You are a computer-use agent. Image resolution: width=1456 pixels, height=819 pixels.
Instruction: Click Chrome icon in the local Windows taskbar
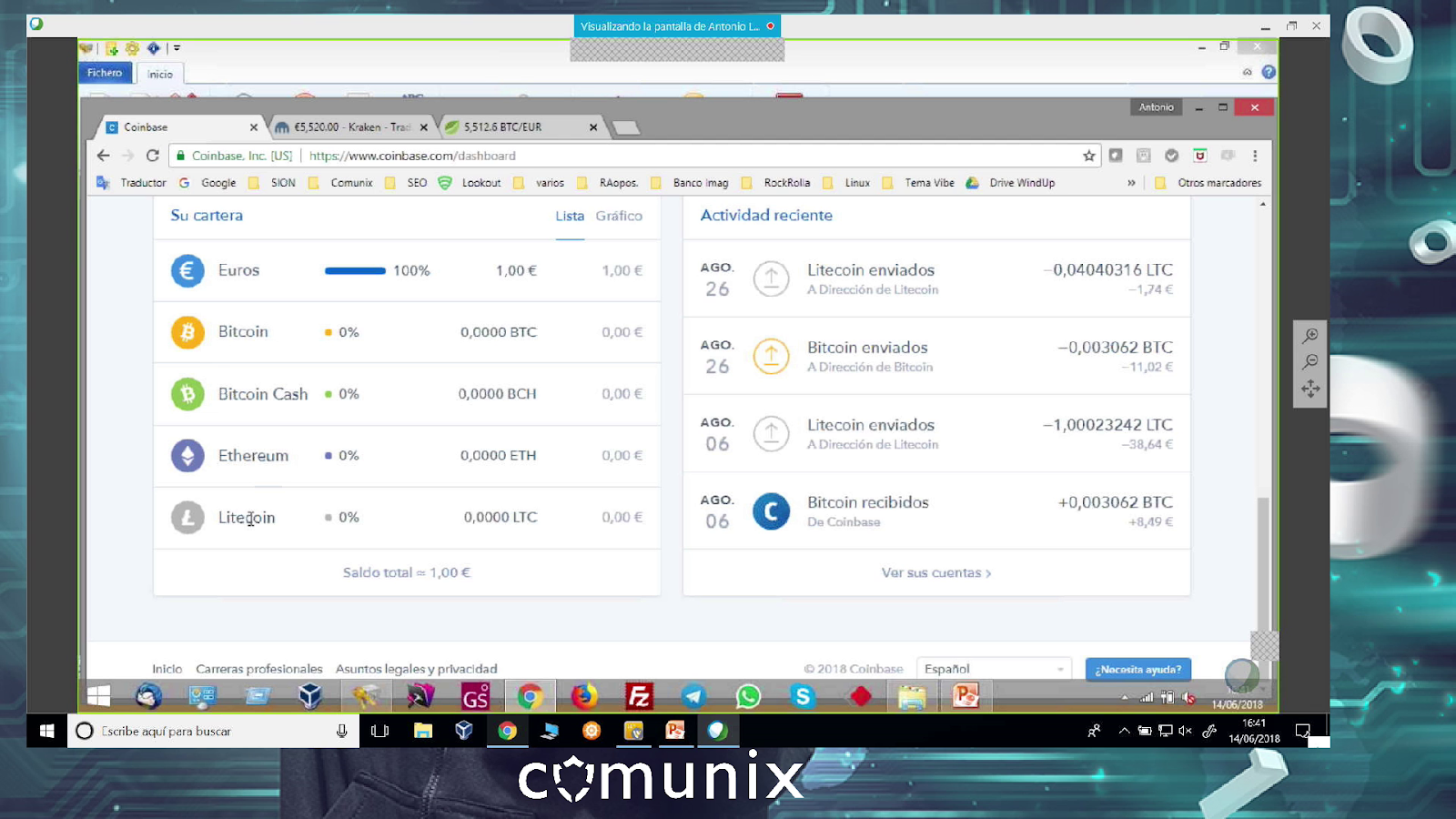point(507,731)
